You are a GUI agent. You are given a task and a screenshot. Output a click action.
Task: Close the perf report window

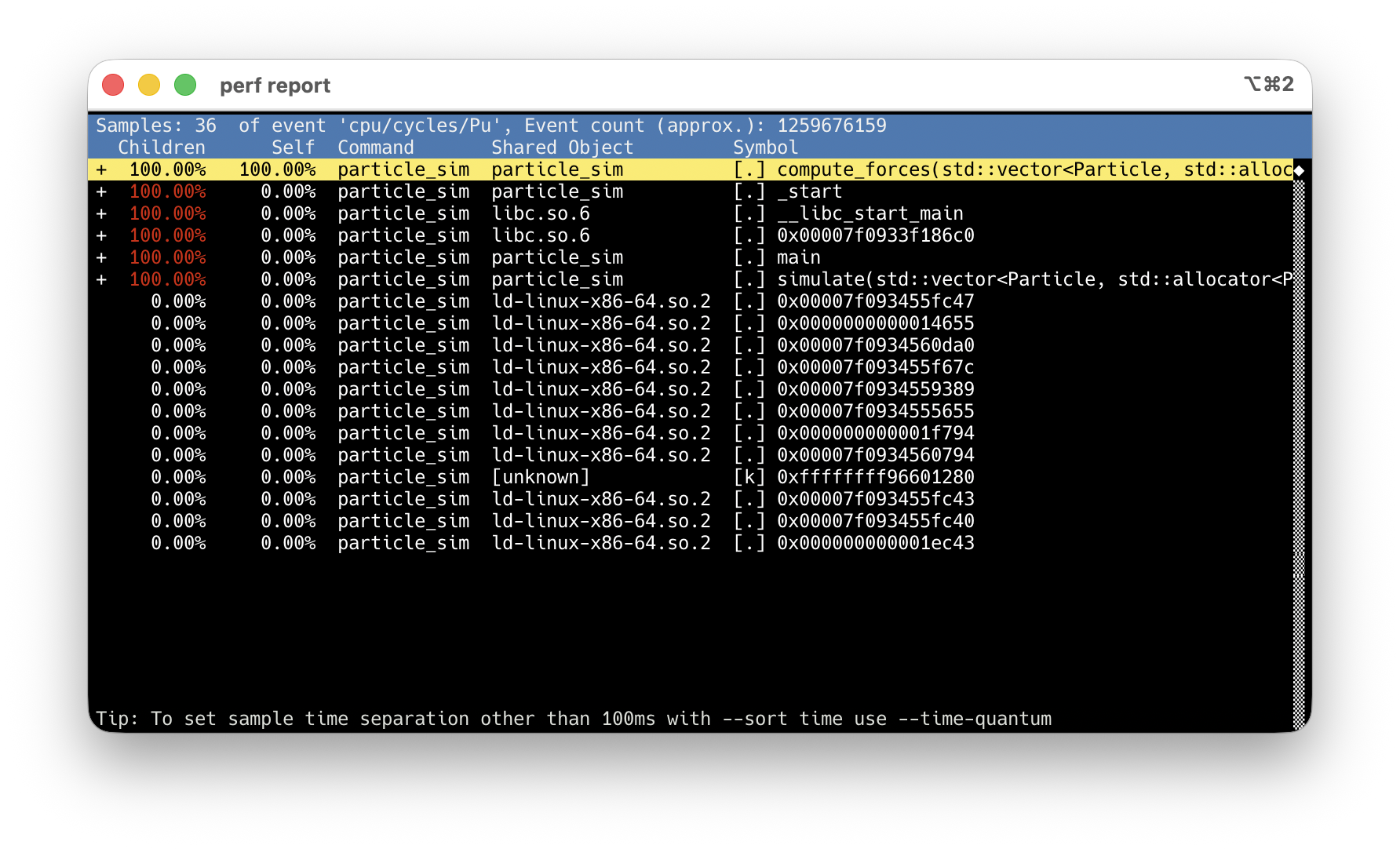[113, 85]
